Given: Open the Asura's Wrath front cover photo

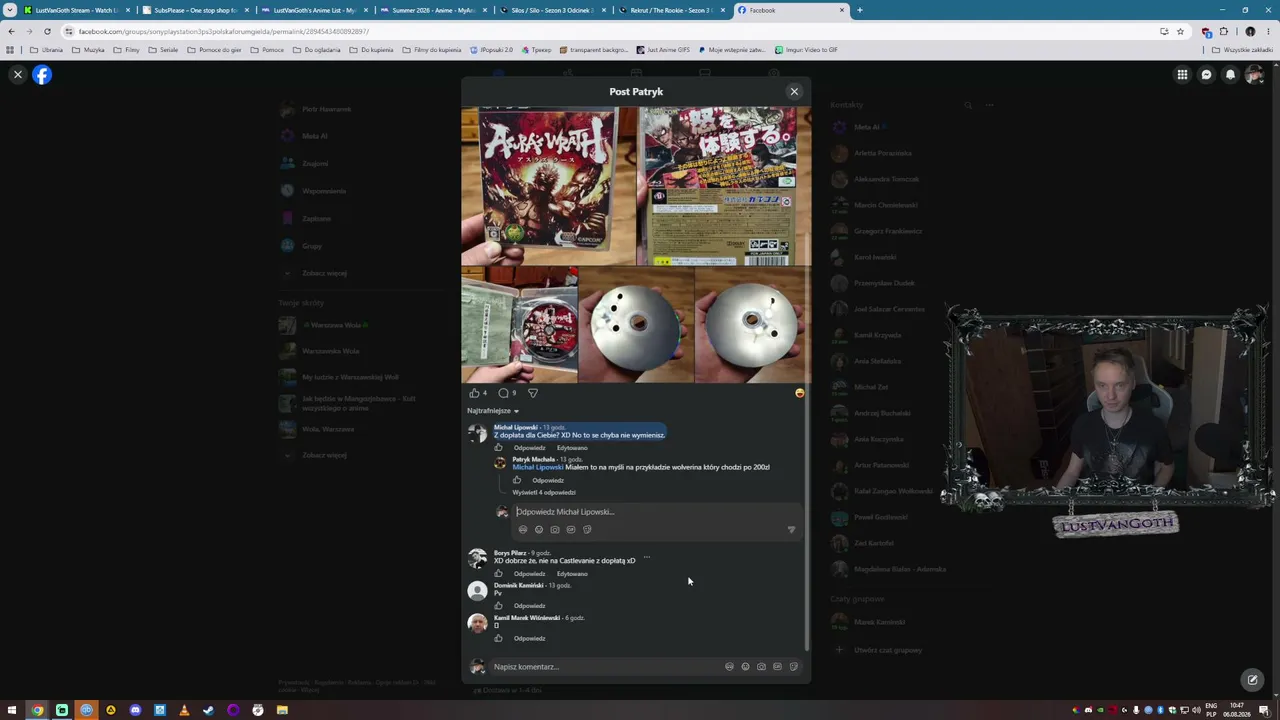Looking at the screenshot, I should point(549,186).
